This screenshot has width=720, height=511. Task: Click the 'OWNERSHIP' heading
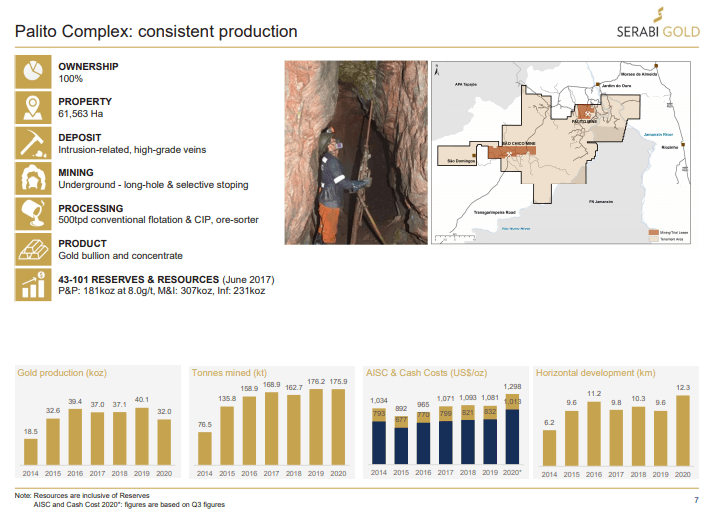click(88, 67)
